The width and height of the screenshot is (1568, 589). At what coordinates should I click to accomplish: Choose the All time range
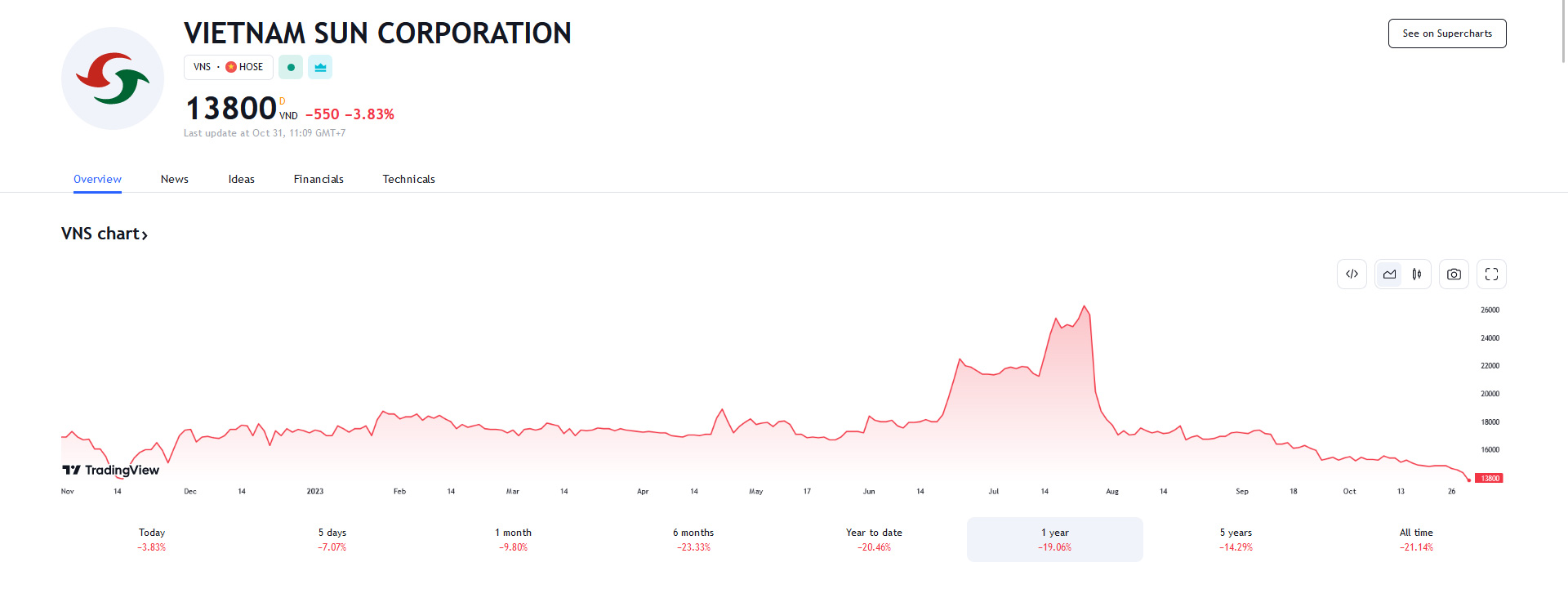coord(1416,539)
